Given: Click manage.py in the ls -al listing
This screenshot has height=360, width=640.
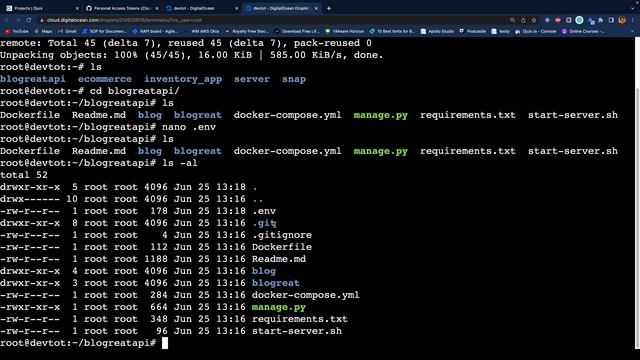Looking at the screenshot, I should click(x=278, y=307).
